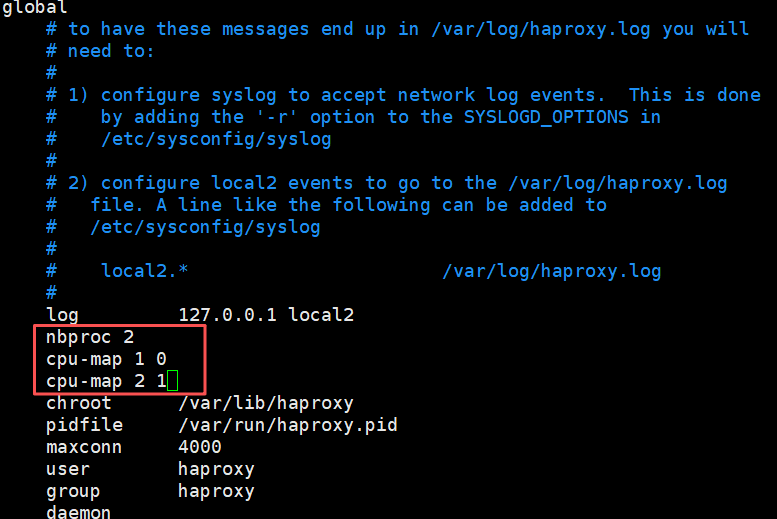Click the 'local2.*' comment text
Viewport: 777px width, 519px height.
pos(145,271)
